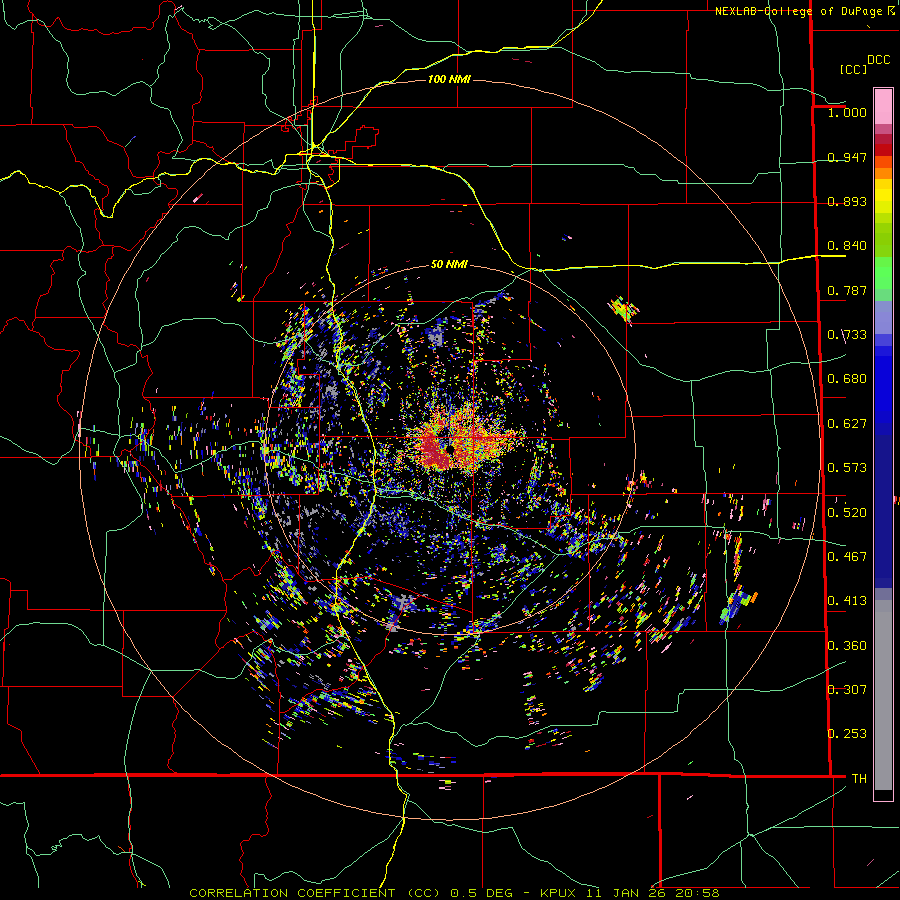The width and height of the screenshot is (900, 900).
Task: Click the 0.307 scale value
Action: (x=847, y=689)
